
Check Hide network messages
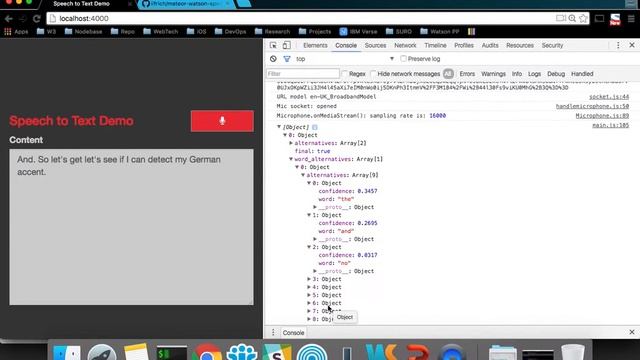coord(373,74)
